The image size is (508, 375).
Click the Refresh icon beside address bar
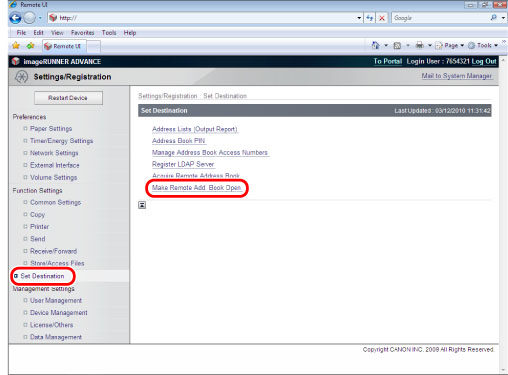click(x=370, y=18)
